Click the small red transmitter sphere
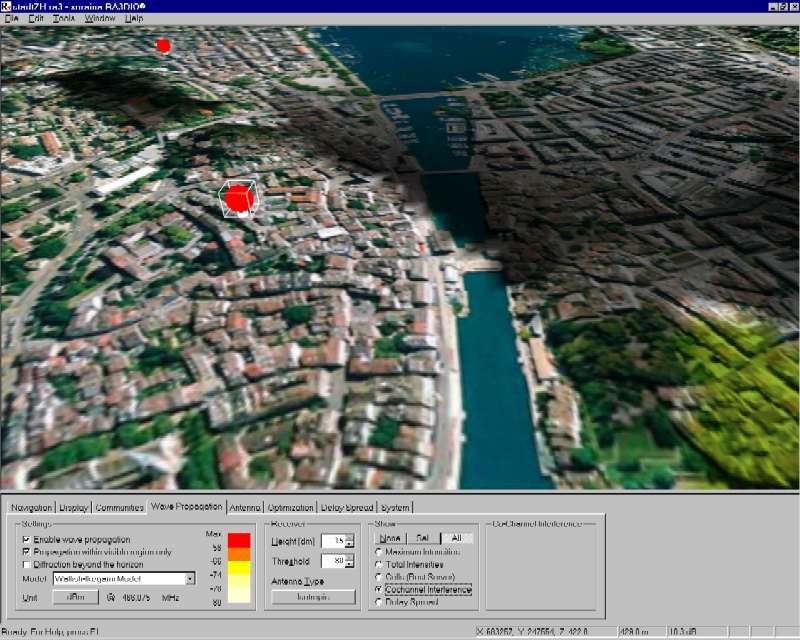The height and width of the screenshot is (640, 800). (x=164, y=45)
